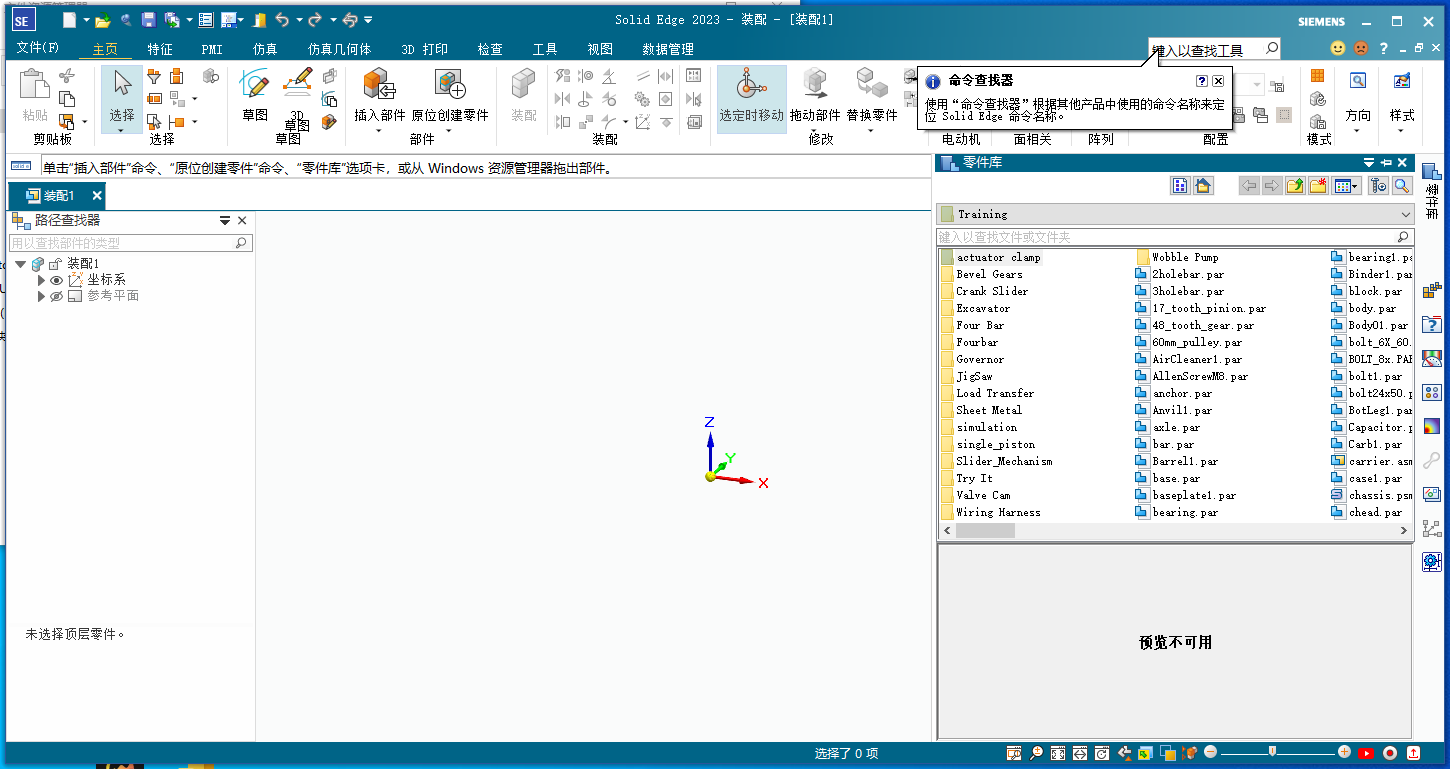Click Create Part In-Place (原位创建零件) icon
The width and height of the screenshot is (1450, 769).
click(x=450, y=86)
